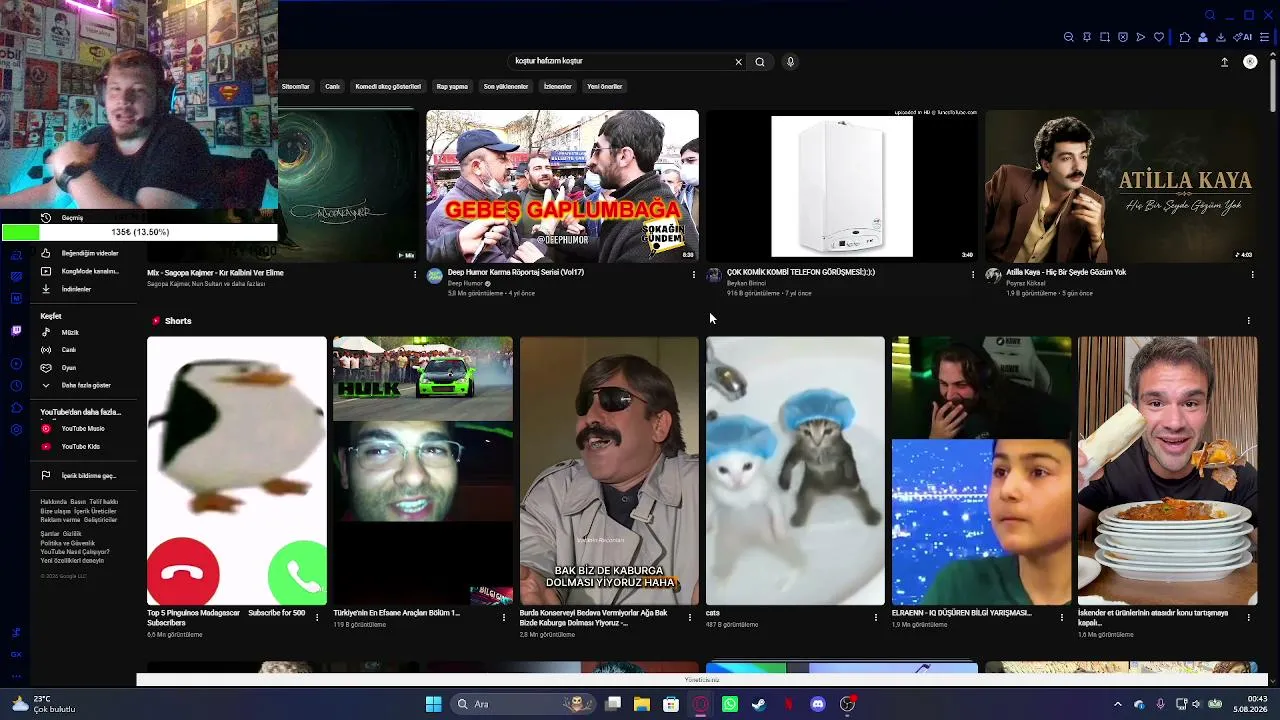1280x720 pixels.
Task: Select the İzlenenler filter chip
Action: pyautogui.click(x=557, y=87)
